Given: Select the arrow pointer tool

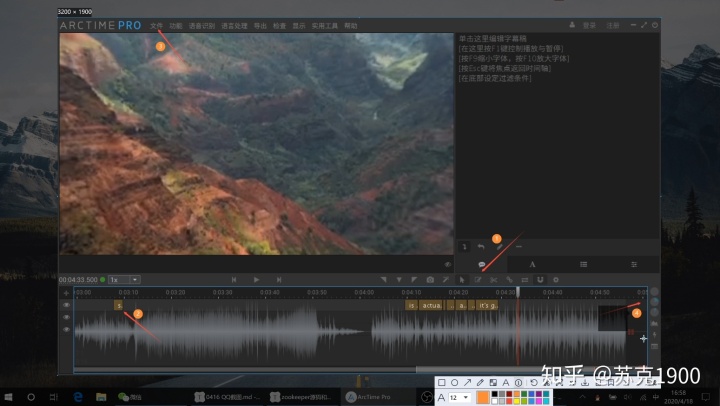Looking at the screenshot, I should (x=462, y=280).
